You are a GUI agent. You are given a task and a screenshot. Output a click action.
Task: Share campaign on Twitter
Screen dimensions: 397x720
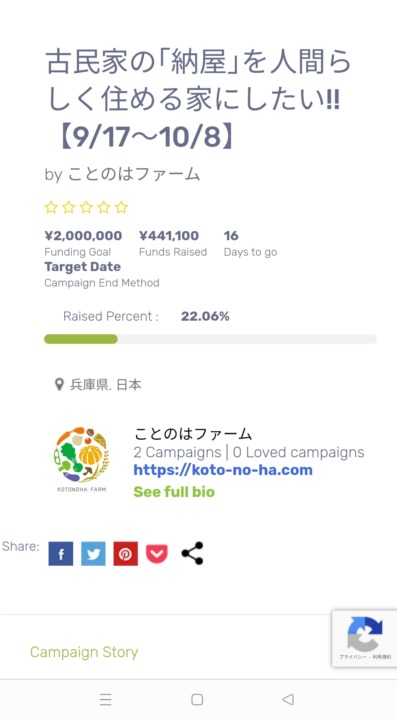click(93, 553)
